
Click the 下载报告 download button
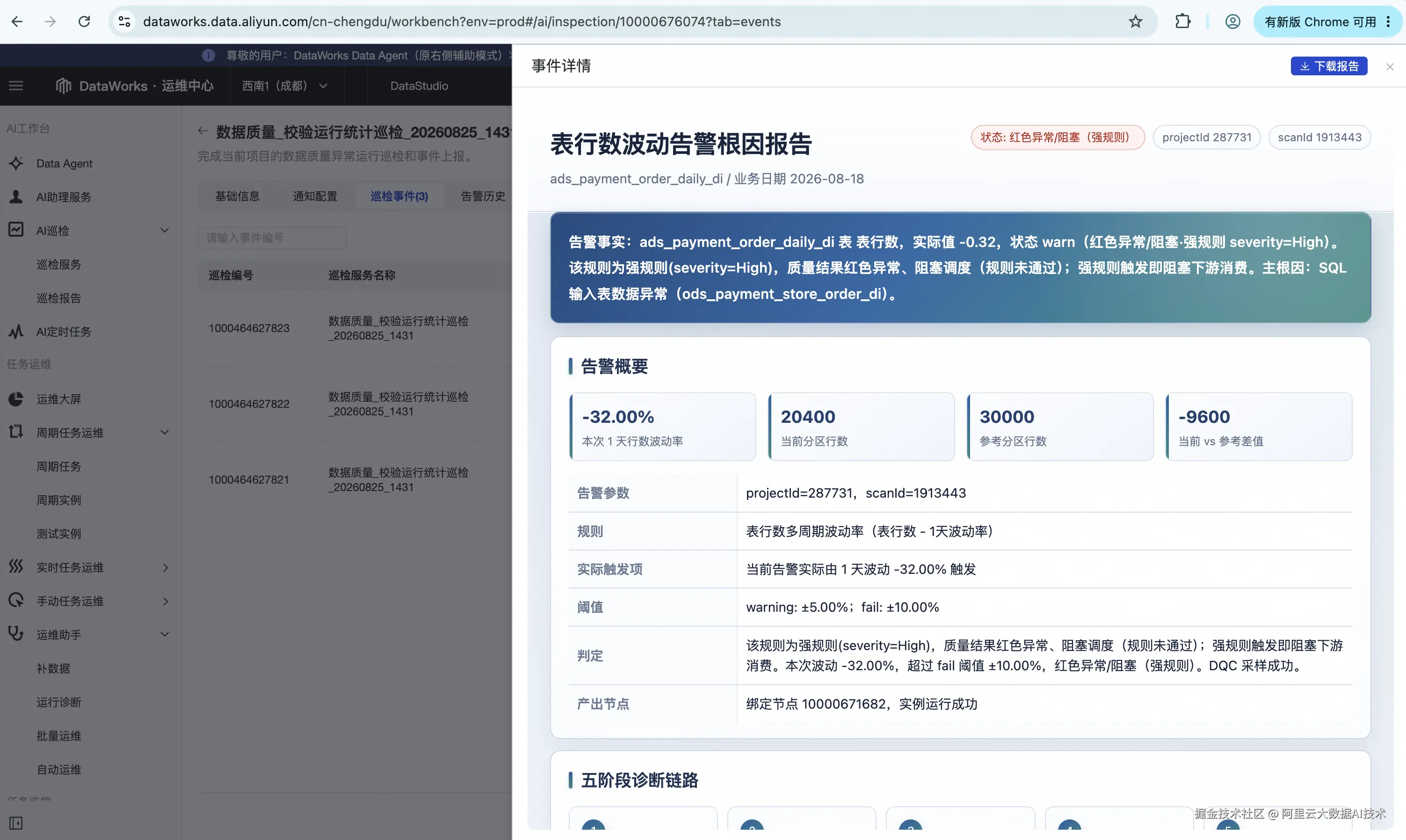click(x=1328, y=66)
